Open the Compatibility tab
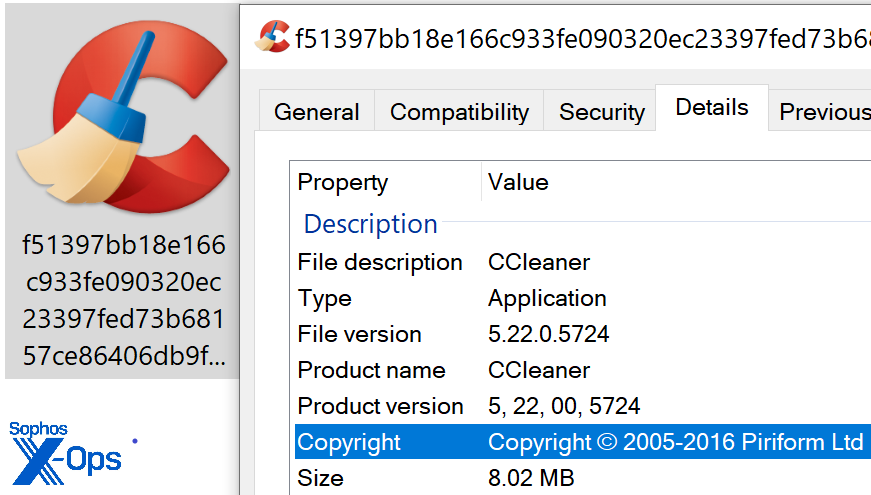The image size is (871, 495). click(x=459, y=112)
